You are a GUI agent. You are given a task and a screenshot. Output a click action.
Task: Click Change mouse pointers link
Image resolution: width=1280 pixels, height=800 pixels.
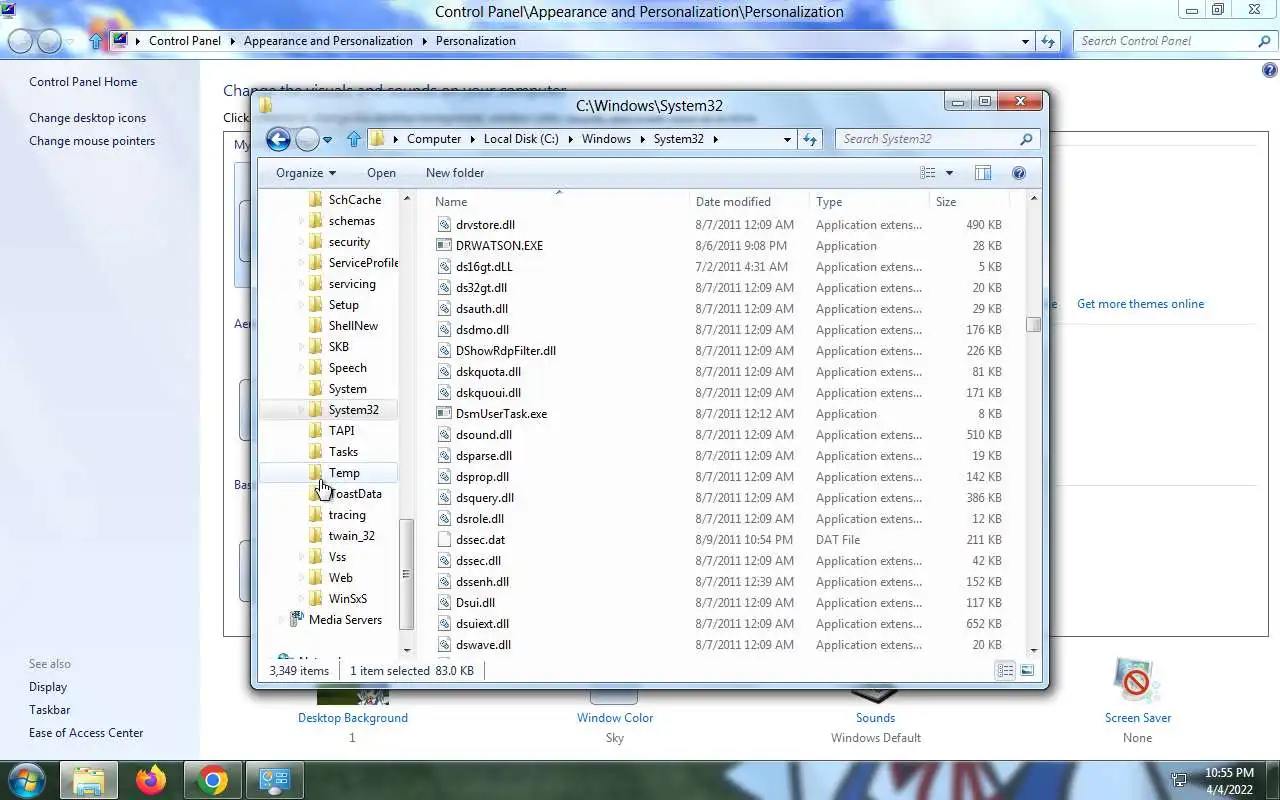92,141
